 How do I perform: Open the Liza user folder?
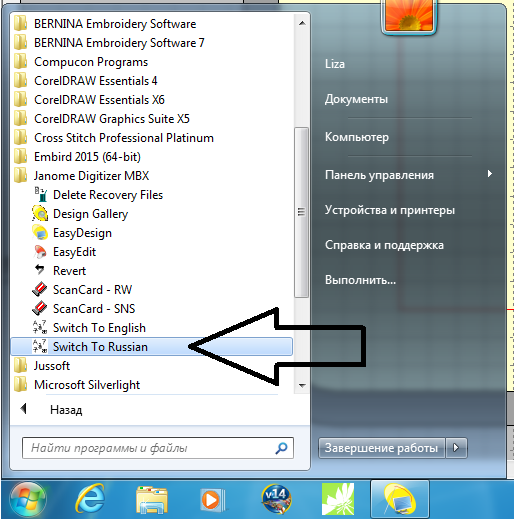335,64
